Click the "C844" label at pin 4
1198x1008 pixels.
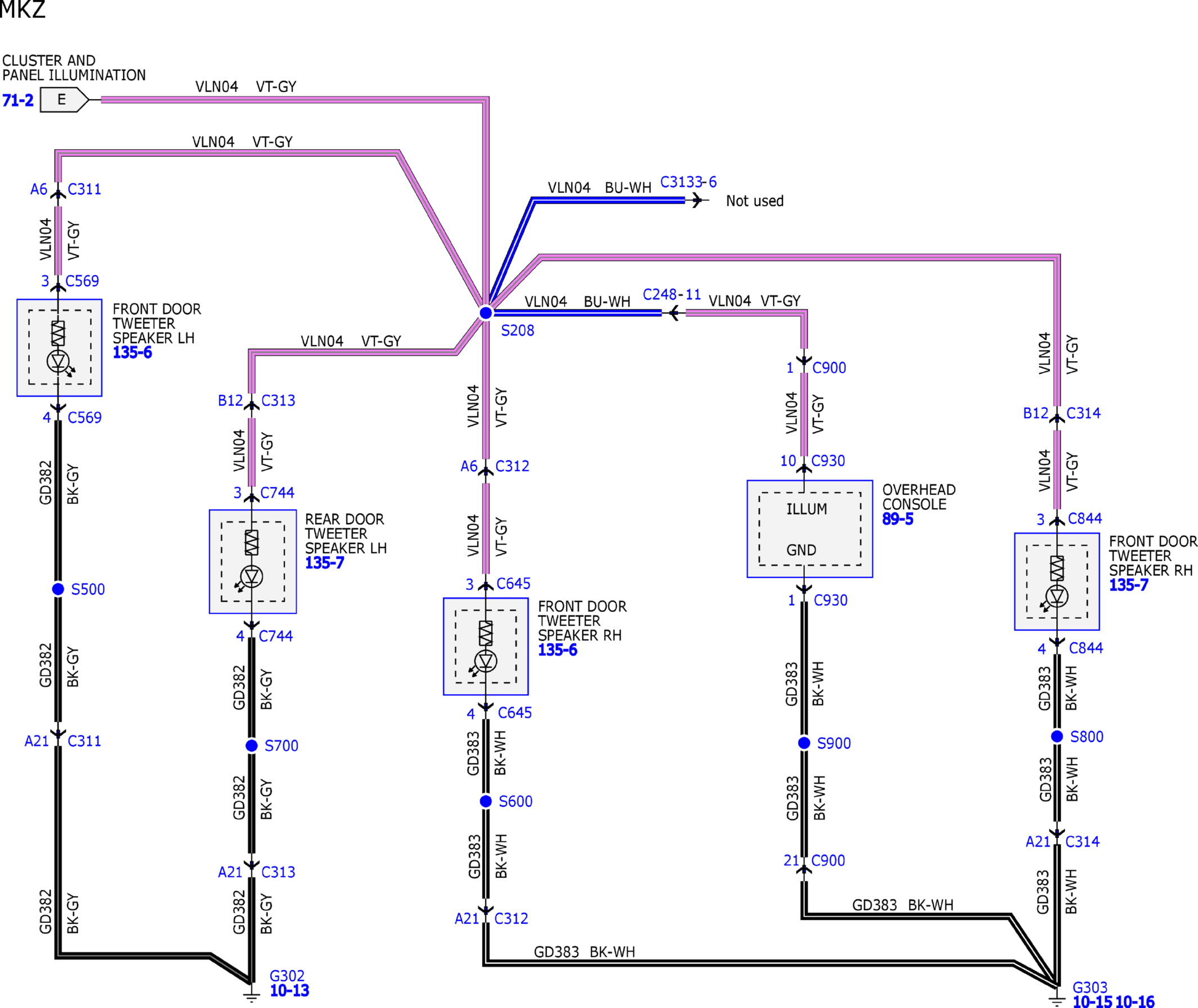(x=1086, y=648)
